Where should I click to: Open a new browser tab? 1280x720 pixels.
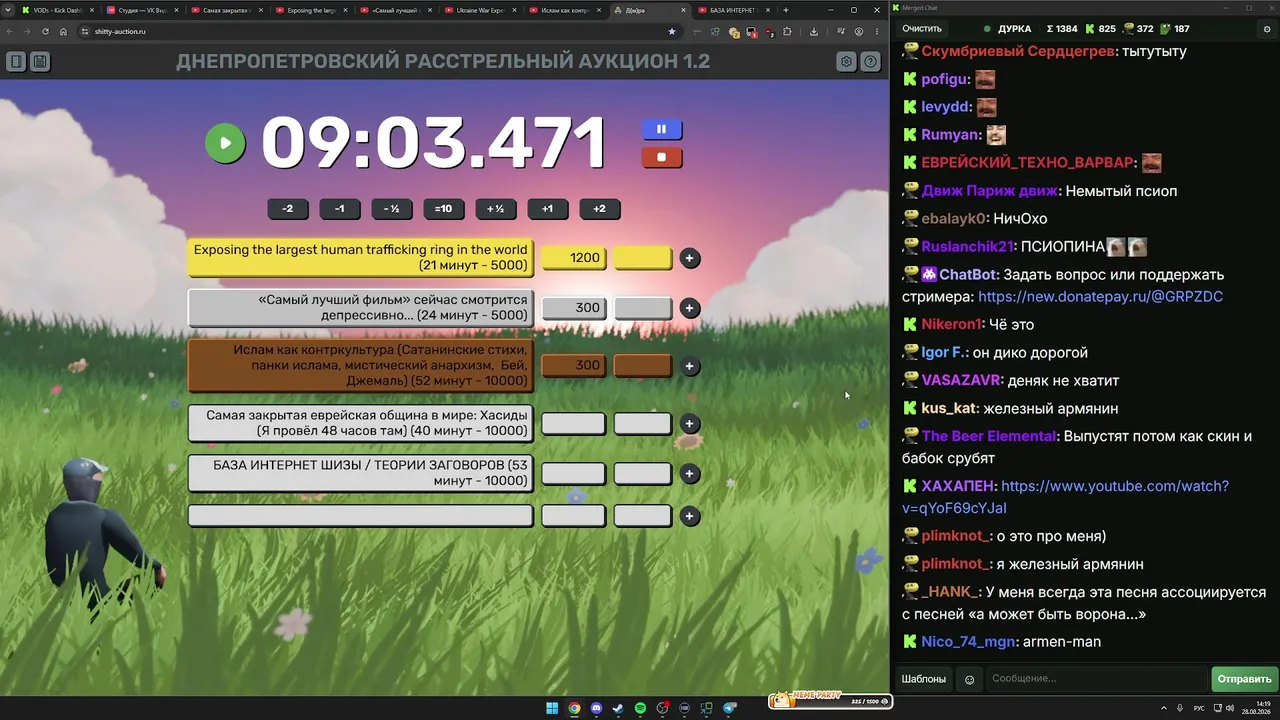pyautogui.click(x=786, y=10)
